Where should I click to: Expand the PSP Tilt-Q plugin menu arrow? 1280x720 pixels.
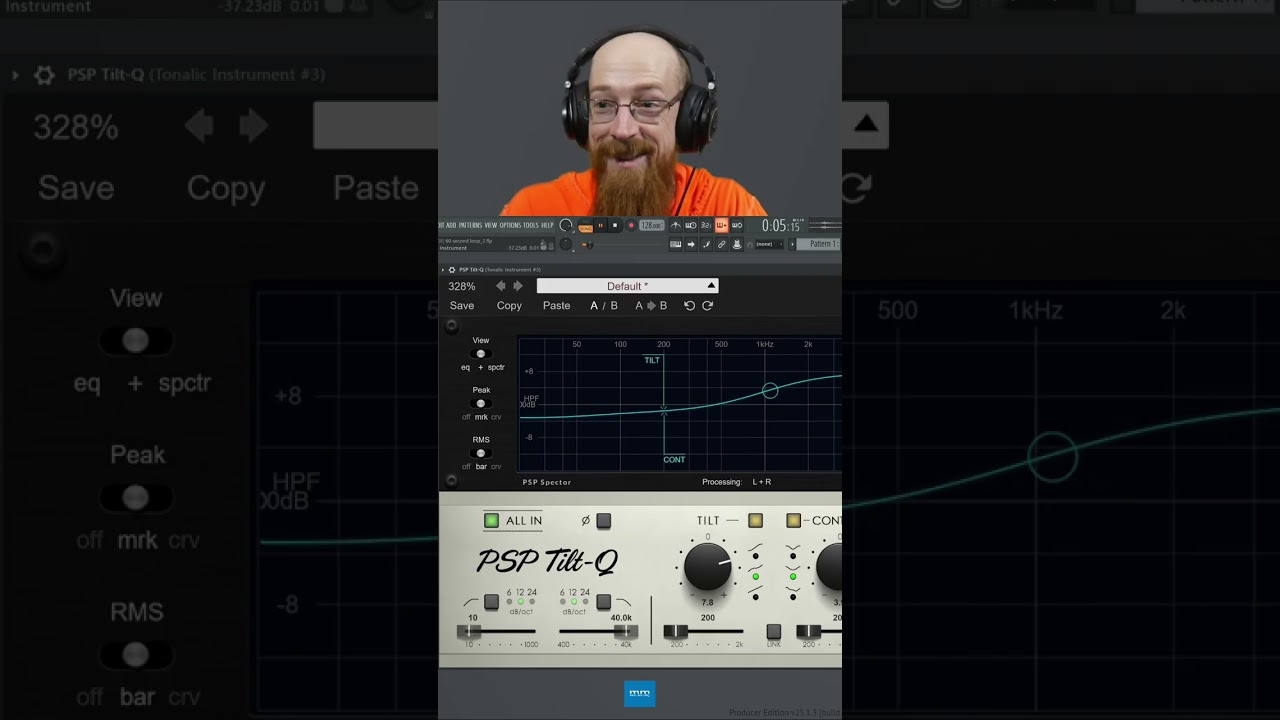[443, 270]
